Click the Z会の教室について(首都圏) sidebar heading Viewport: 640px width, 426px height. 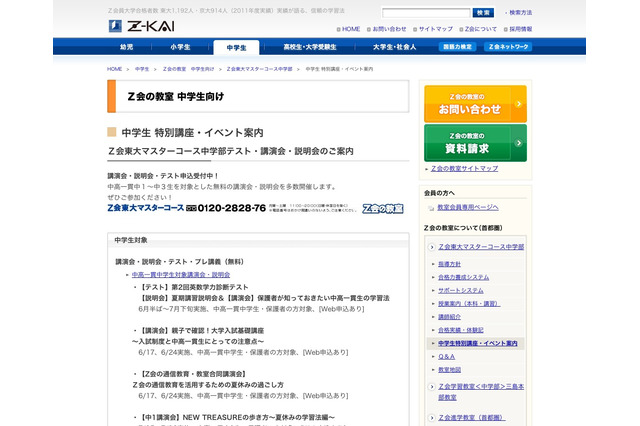(x=463, y=228)
